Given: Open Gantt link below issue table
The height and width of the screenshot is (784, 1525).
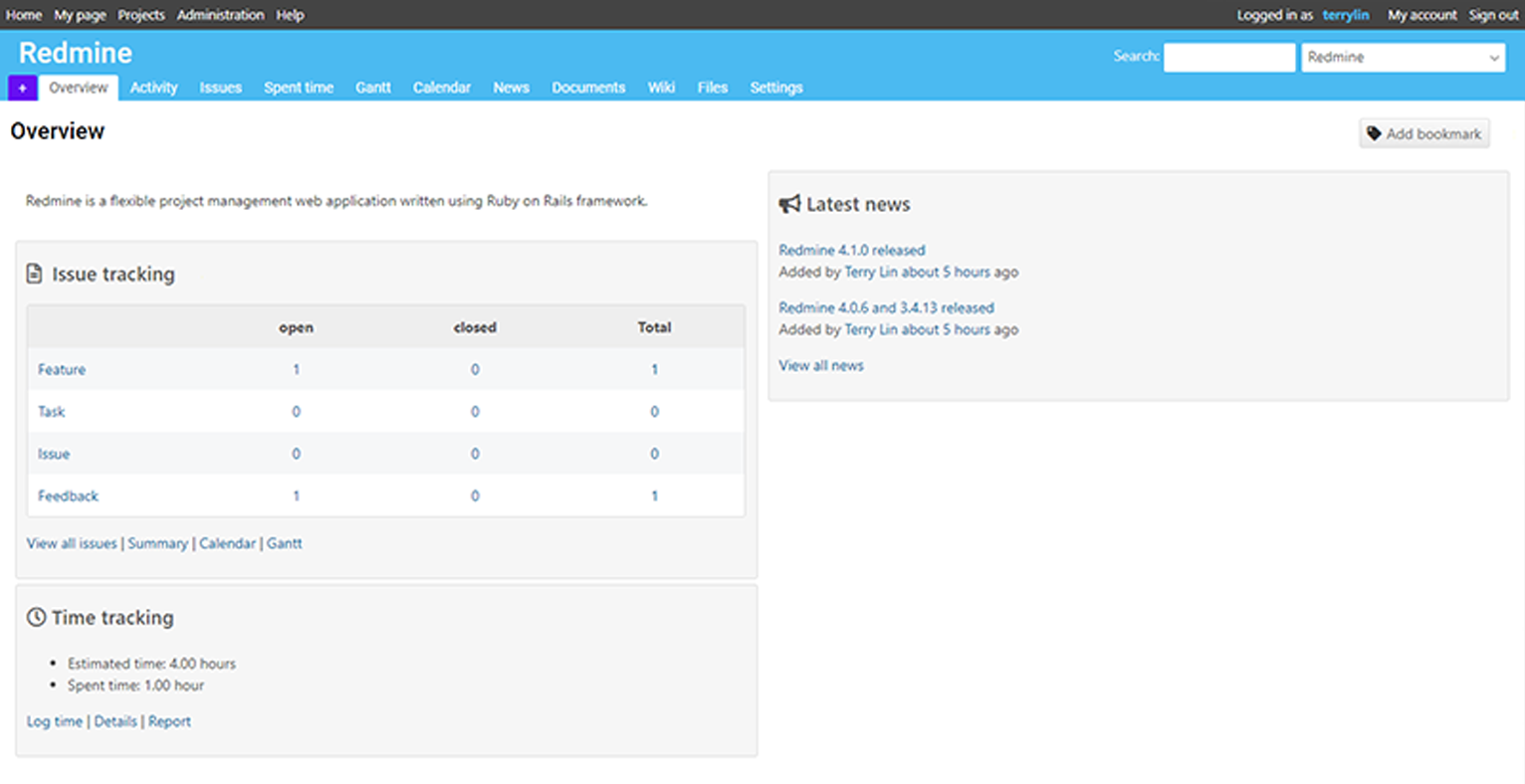Looking at the screenshot, I should [x=285, y=543].
